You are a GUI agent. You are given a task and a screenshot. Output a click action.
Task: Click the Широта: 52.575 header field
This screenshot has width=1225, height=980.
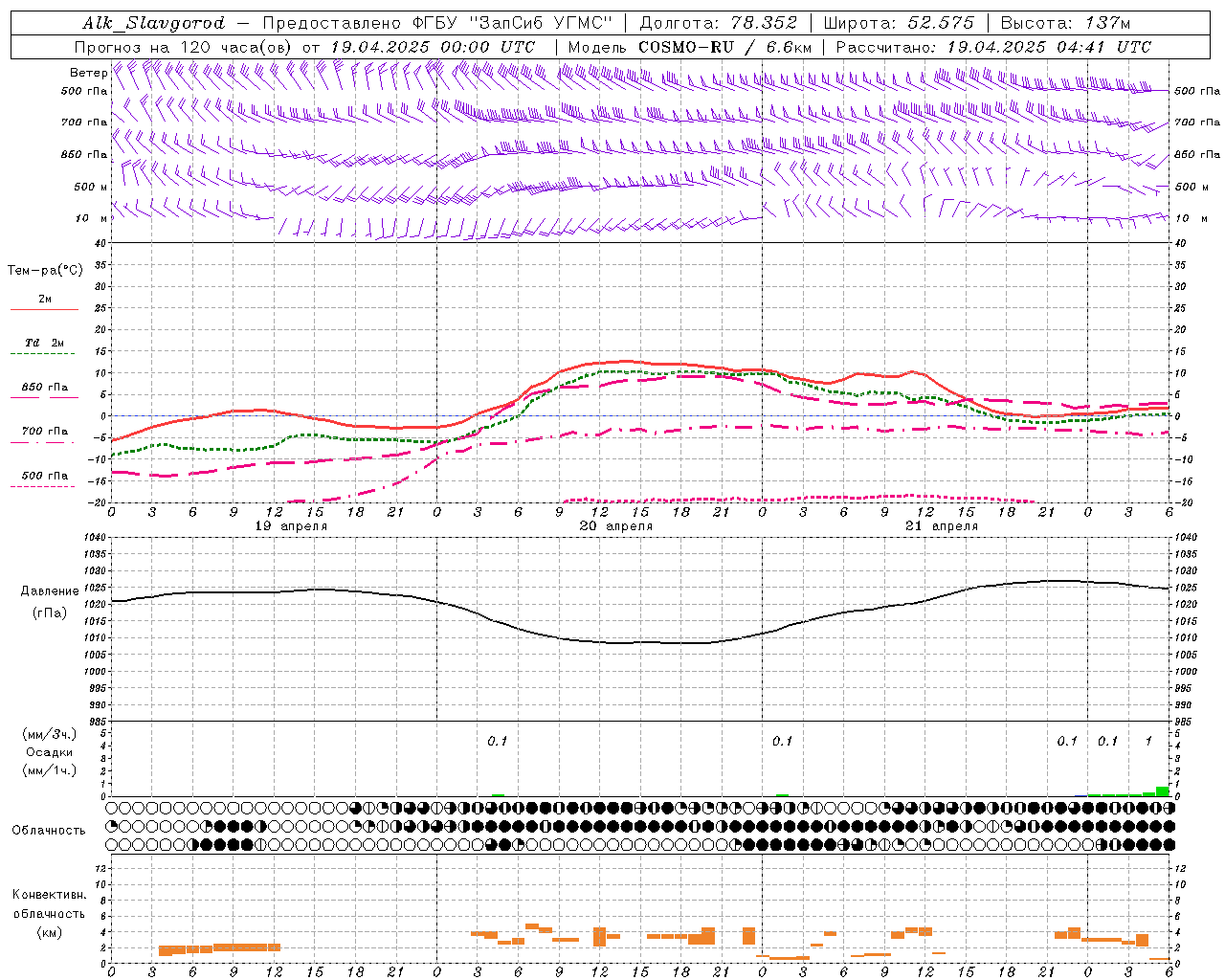point(899,23)
